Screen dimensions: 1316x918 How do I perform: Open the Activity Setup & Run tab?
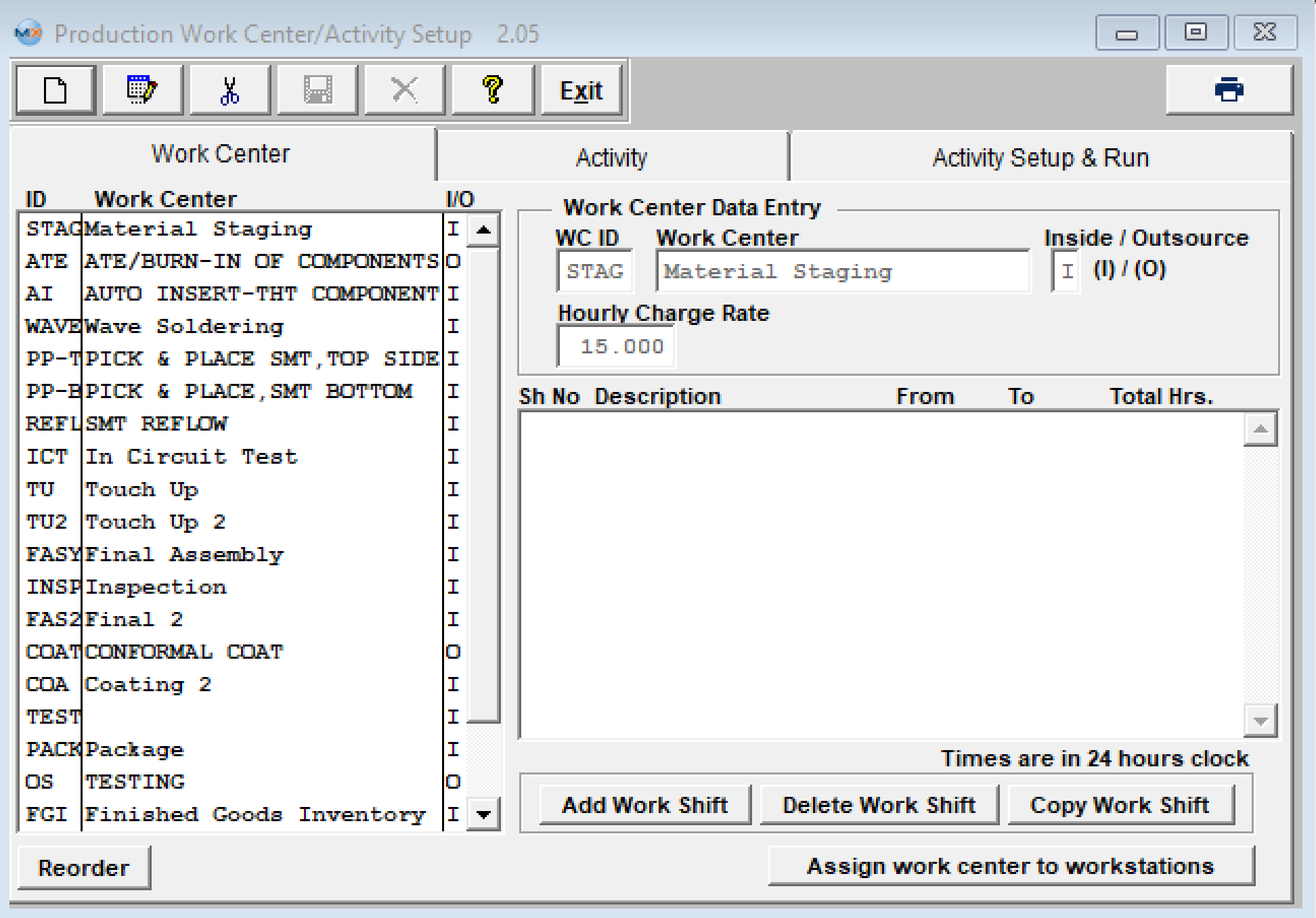click(1040, 158)
